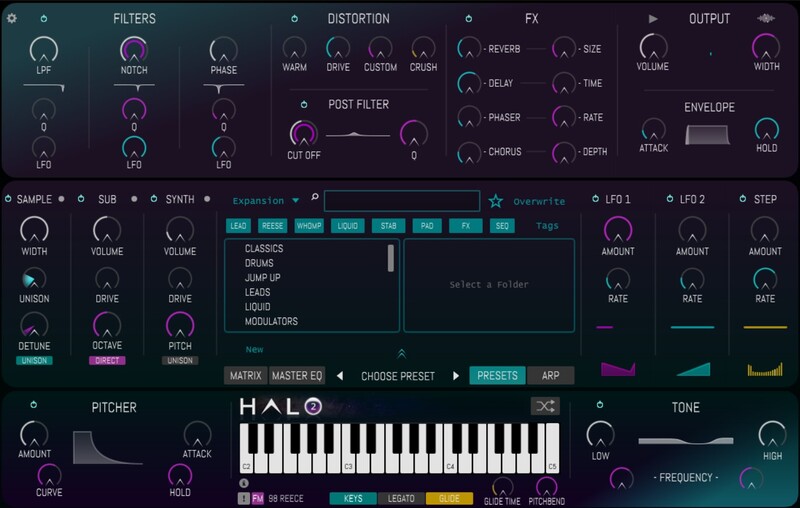Switch to the ARP tab
800x508 pixels.
coord(551,376)
